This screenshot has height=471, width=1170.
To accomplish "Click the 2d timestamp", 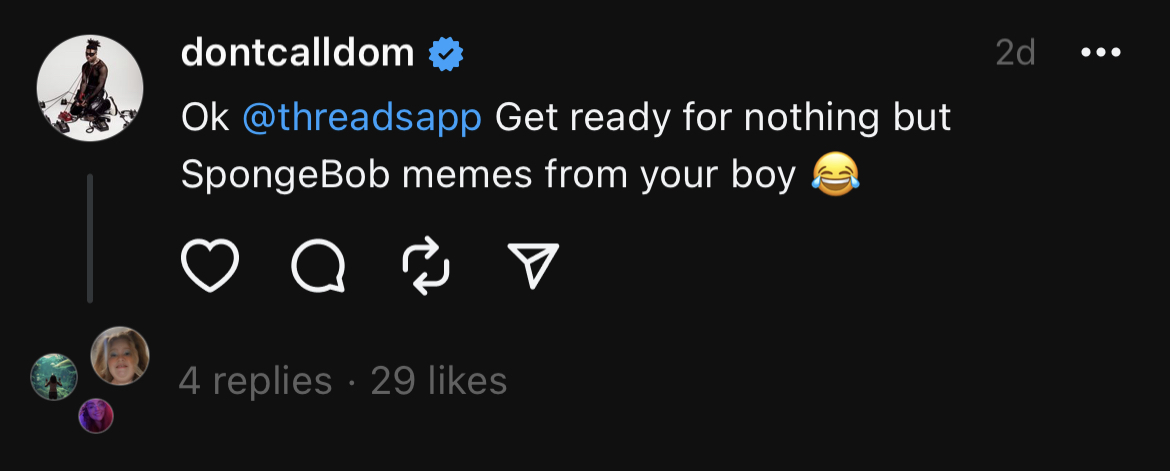I will tap(1015, 53).
